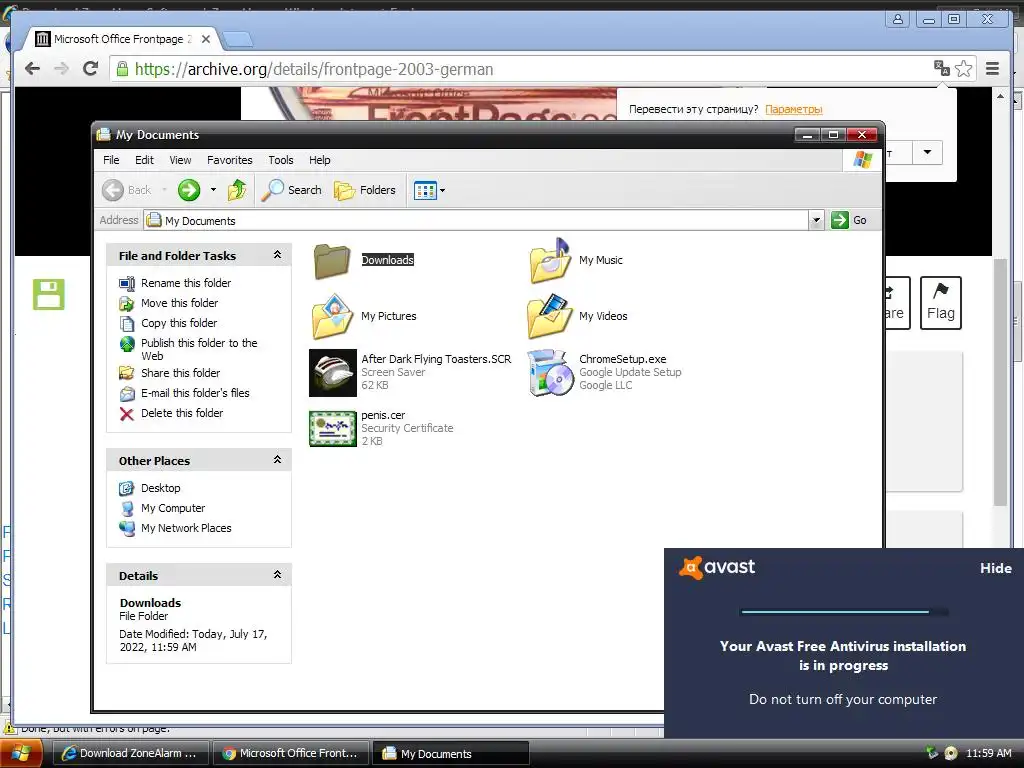This screenshot has width=1024, height=768.
Task: Close the Microsoft Office Frontpage tab
Action: 206,39
